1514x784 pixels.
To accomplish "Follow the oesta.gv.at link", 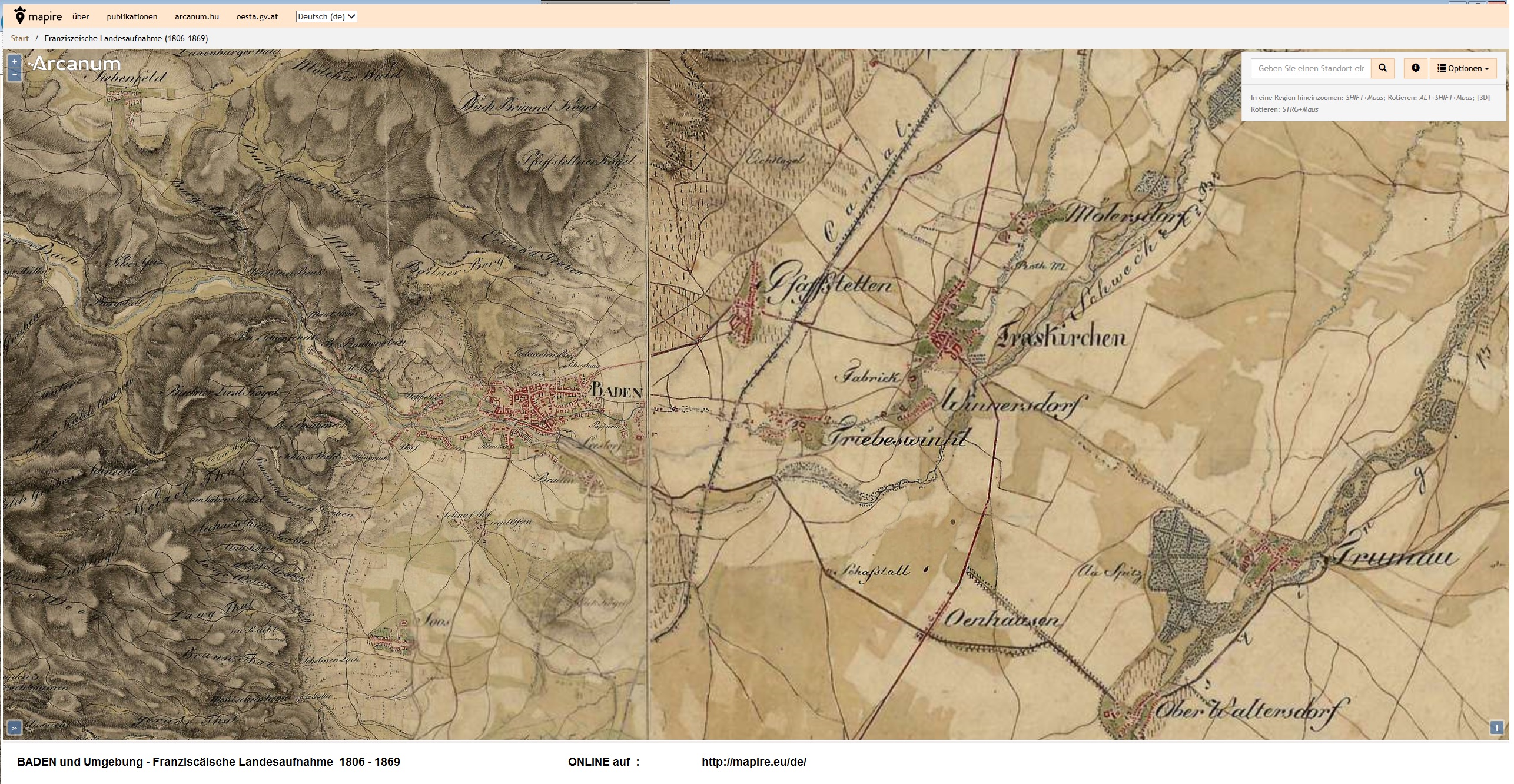I will (x=257, y=16).
